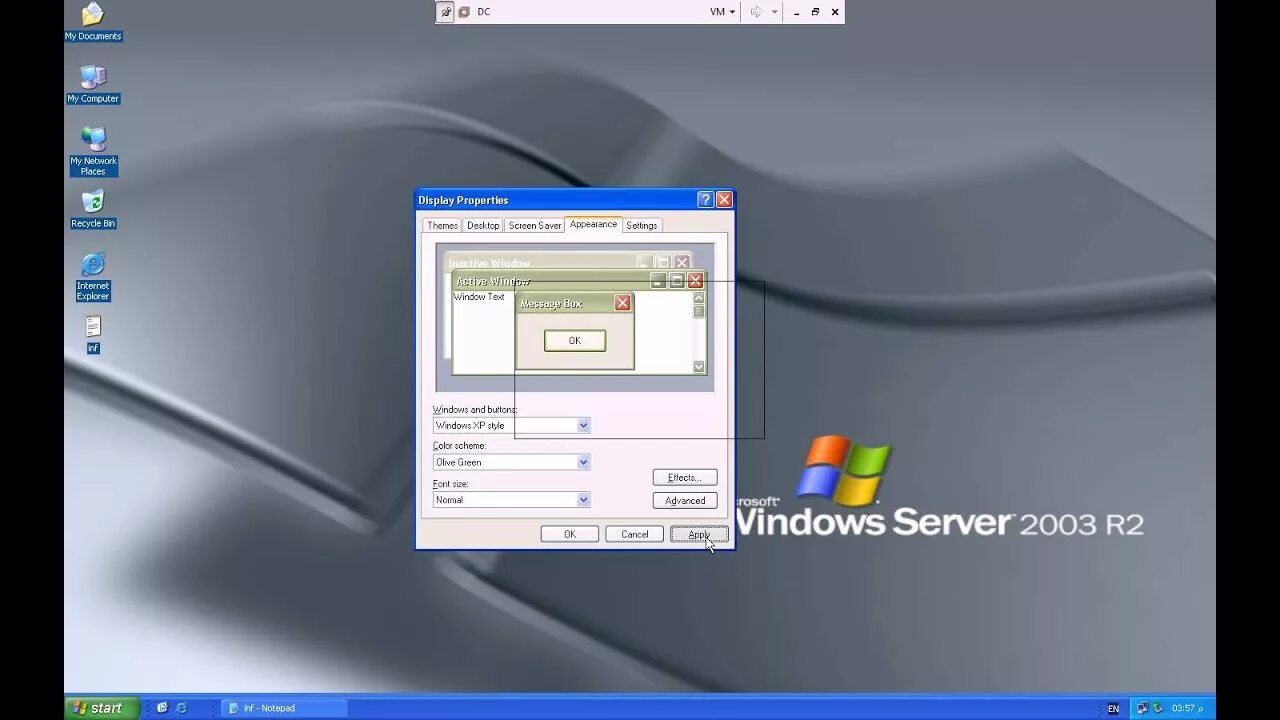
Task: Select the inf text file icon
Action: point(93,335)
